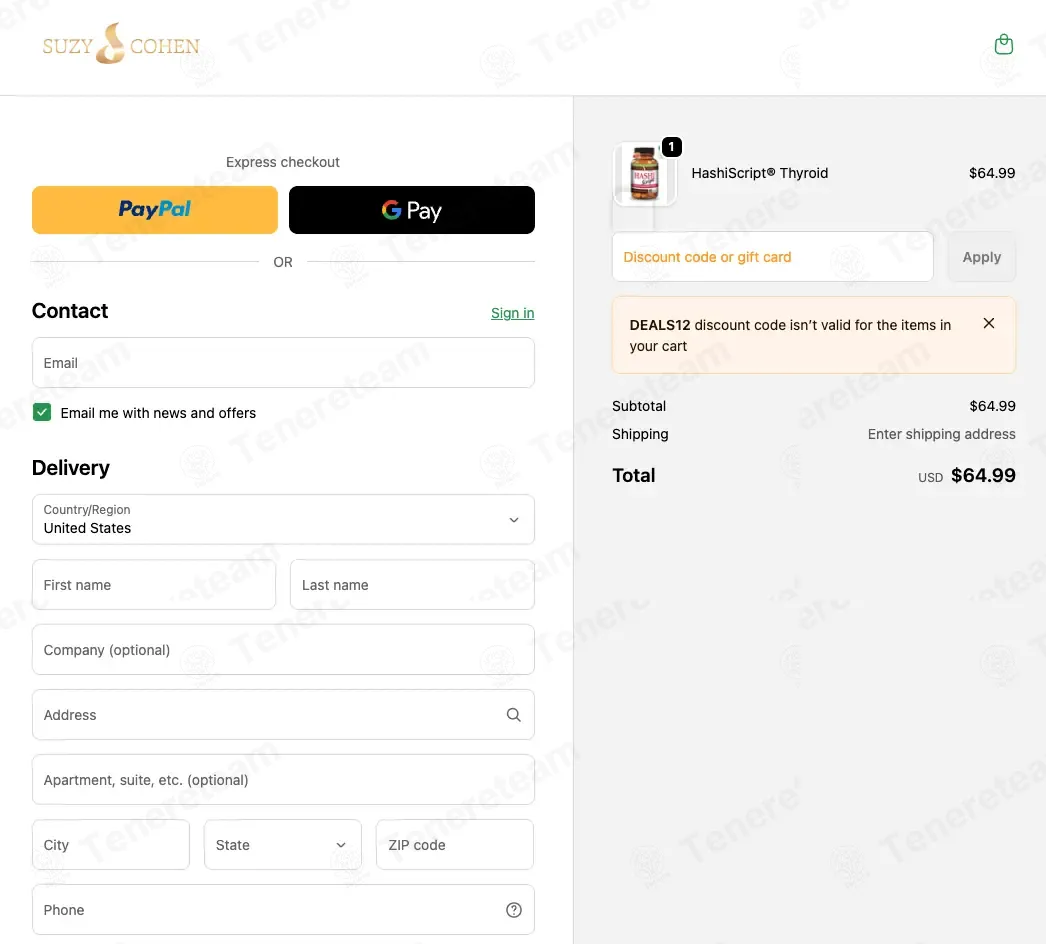Image resolution: width=1046 pixels, height=944 pixels.
Task: Open the Country/Region dropdown
Action: (x=283, y=520)
